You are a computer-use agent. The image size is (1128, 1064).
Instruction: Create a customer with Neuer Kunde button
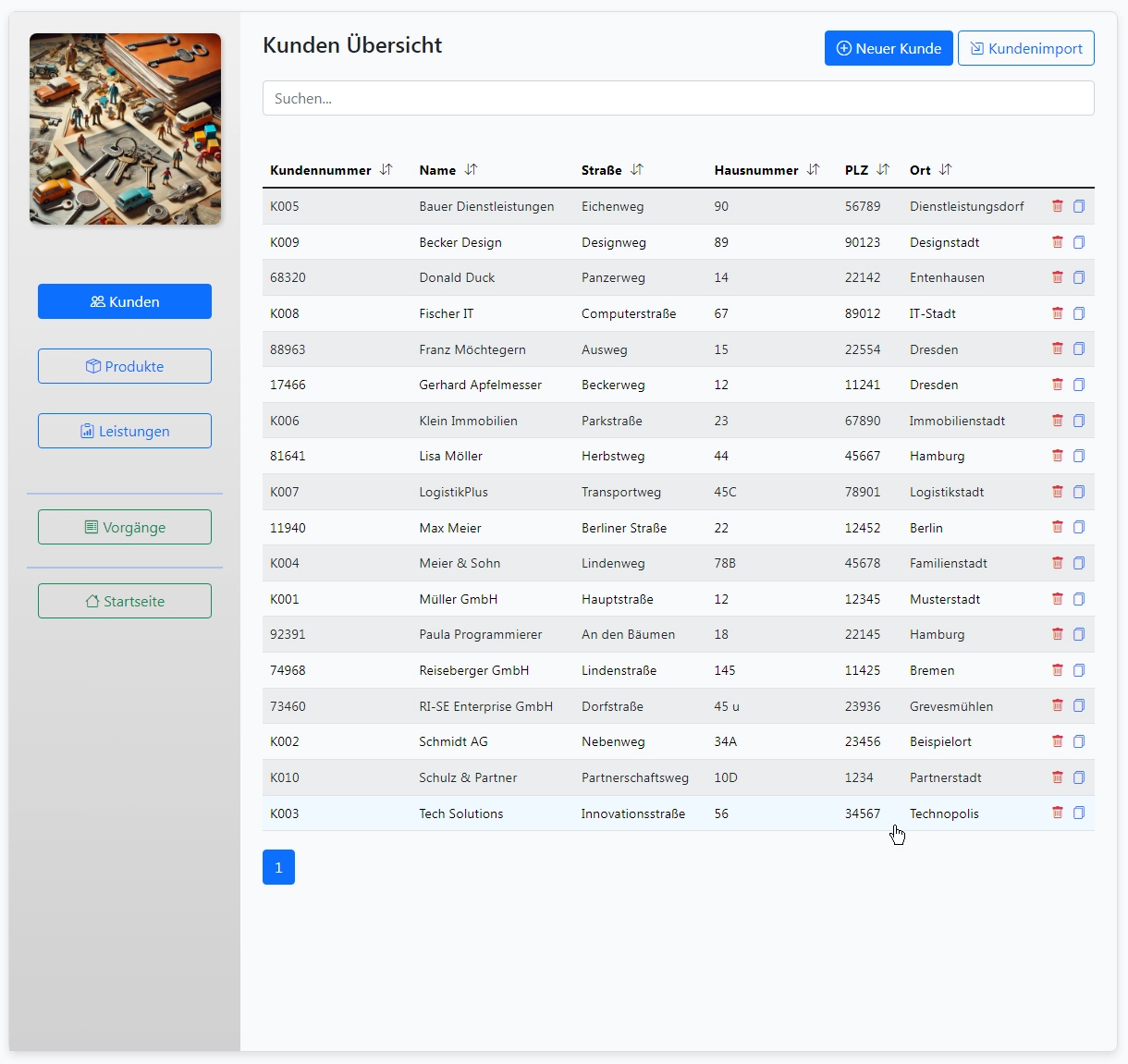pos(888,48)
